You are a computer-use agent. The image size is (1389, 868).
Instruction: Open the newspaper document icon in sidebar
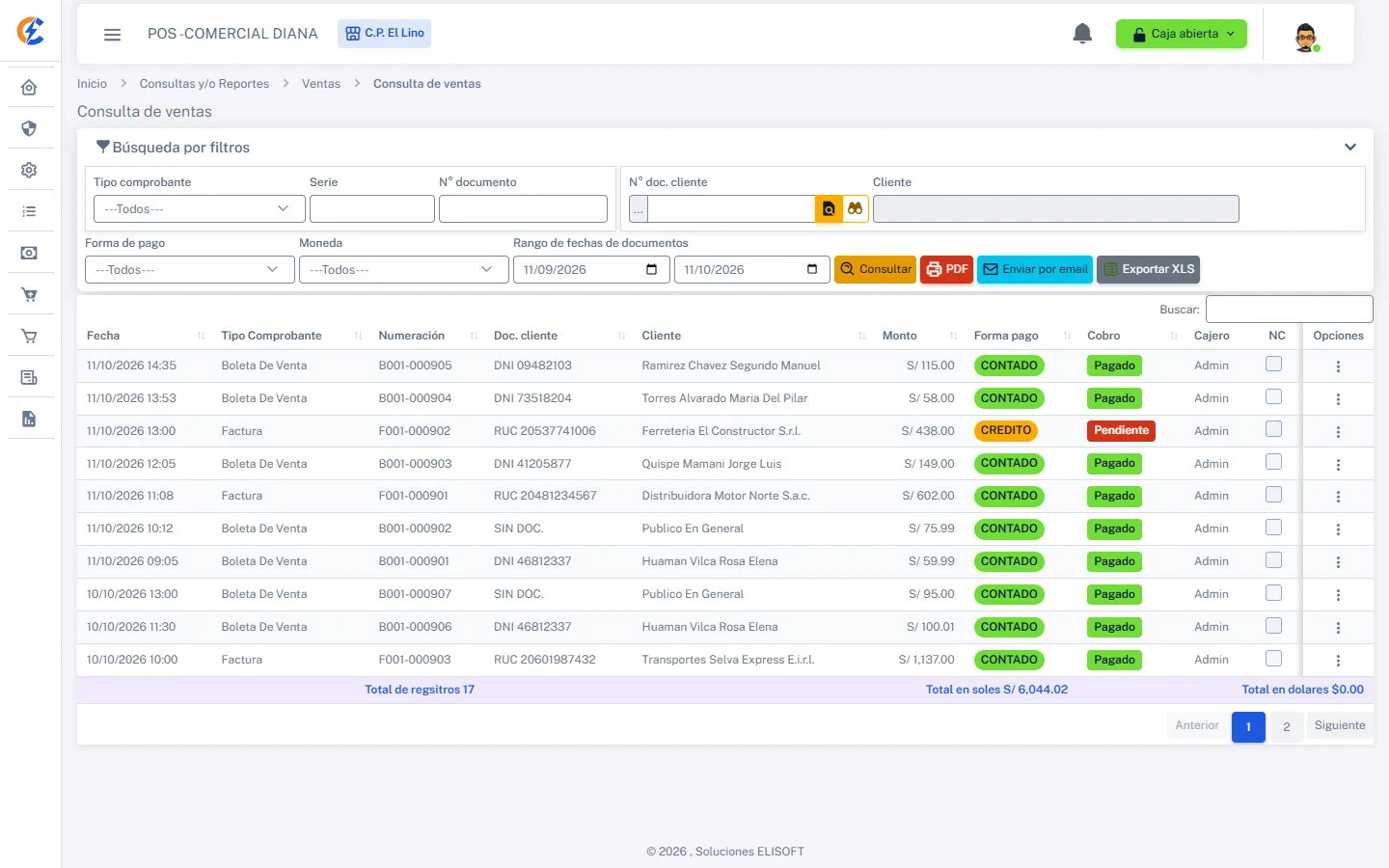pos(29,377)
